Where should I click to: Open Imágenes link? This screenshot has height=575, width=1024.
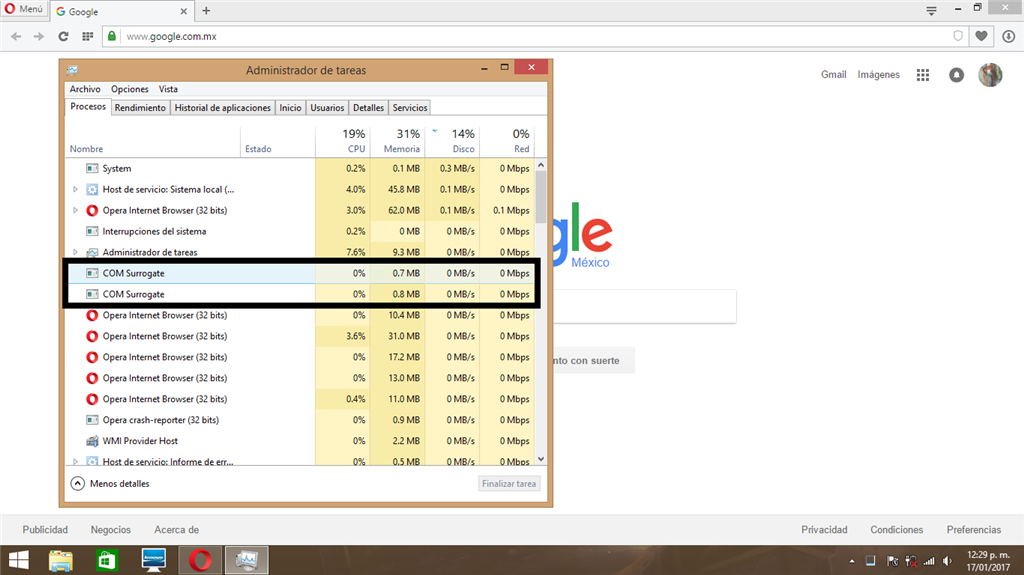pos(878,74)
